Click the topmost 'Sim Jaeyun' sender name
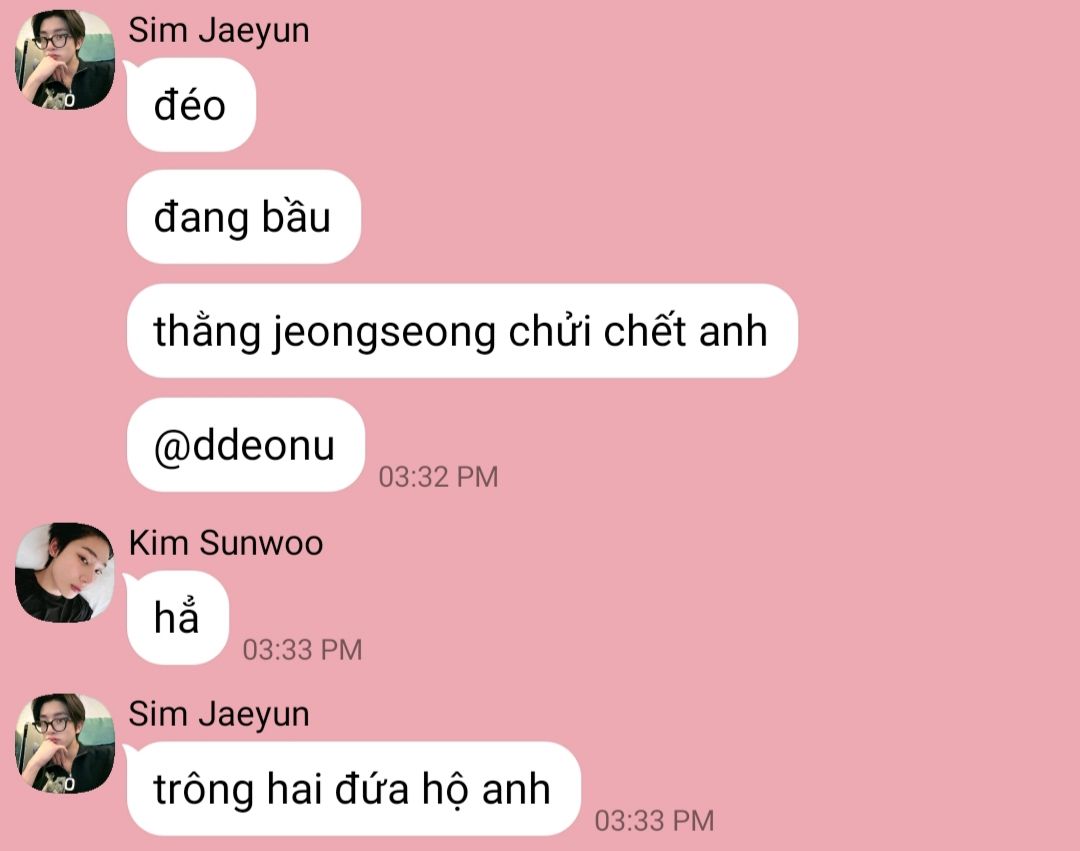Image resolution: width=1080 pixels, height=851 pixels. [x=219, y=31]
